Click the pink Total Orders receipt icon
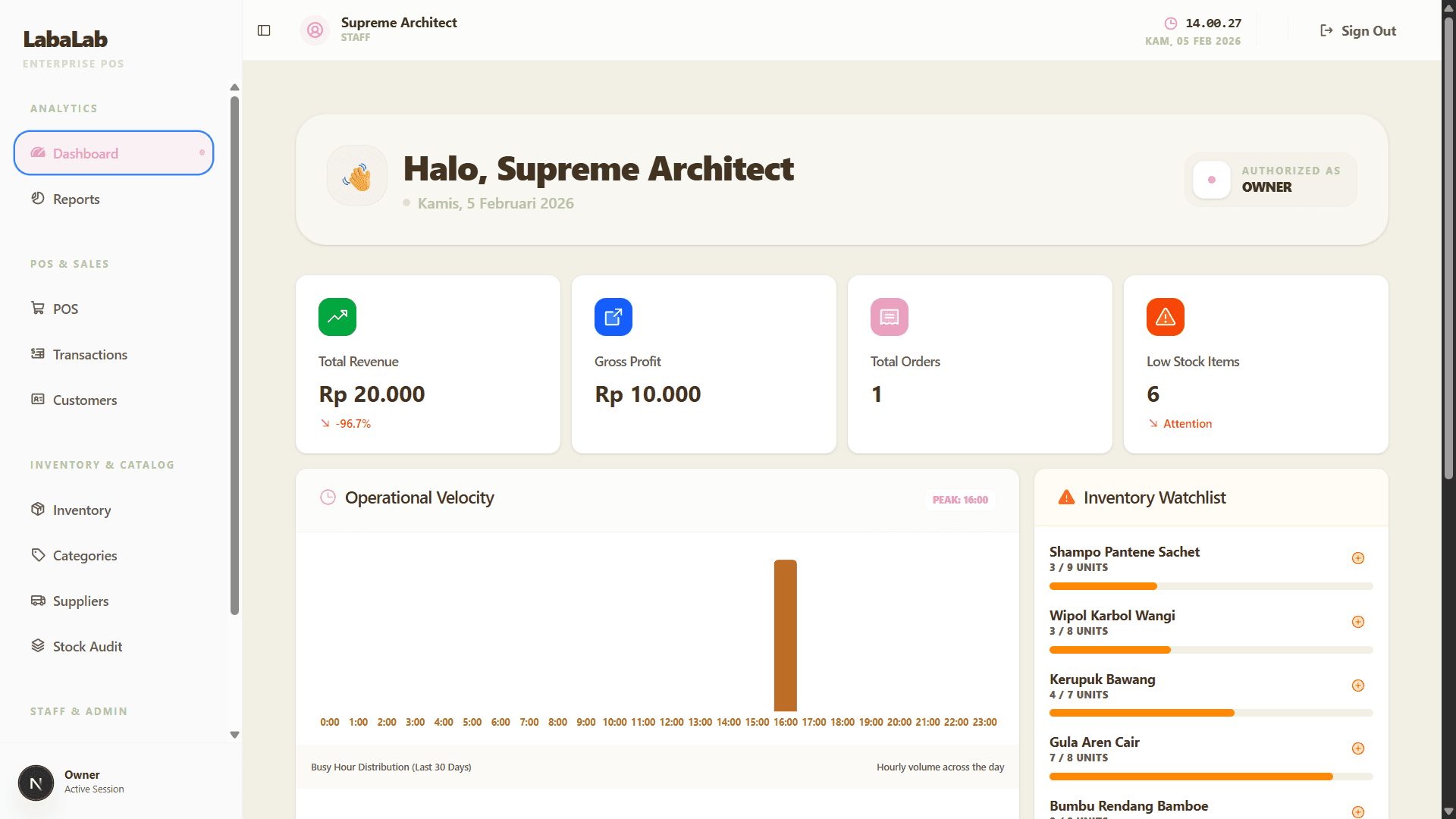The image size is (1456, 819). pos(890,317)
